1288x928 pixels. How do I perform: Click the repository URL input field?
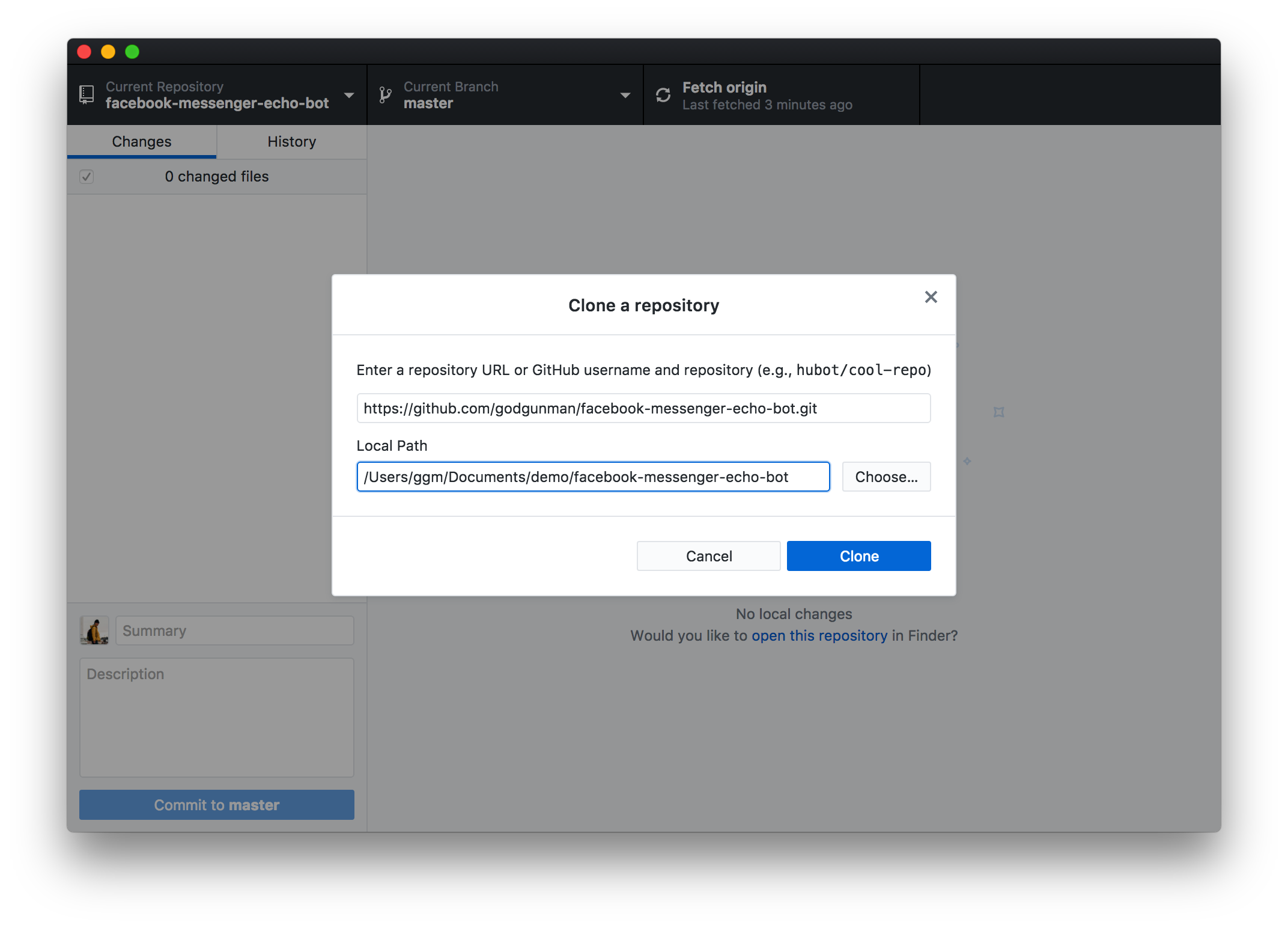pos(644,408)
